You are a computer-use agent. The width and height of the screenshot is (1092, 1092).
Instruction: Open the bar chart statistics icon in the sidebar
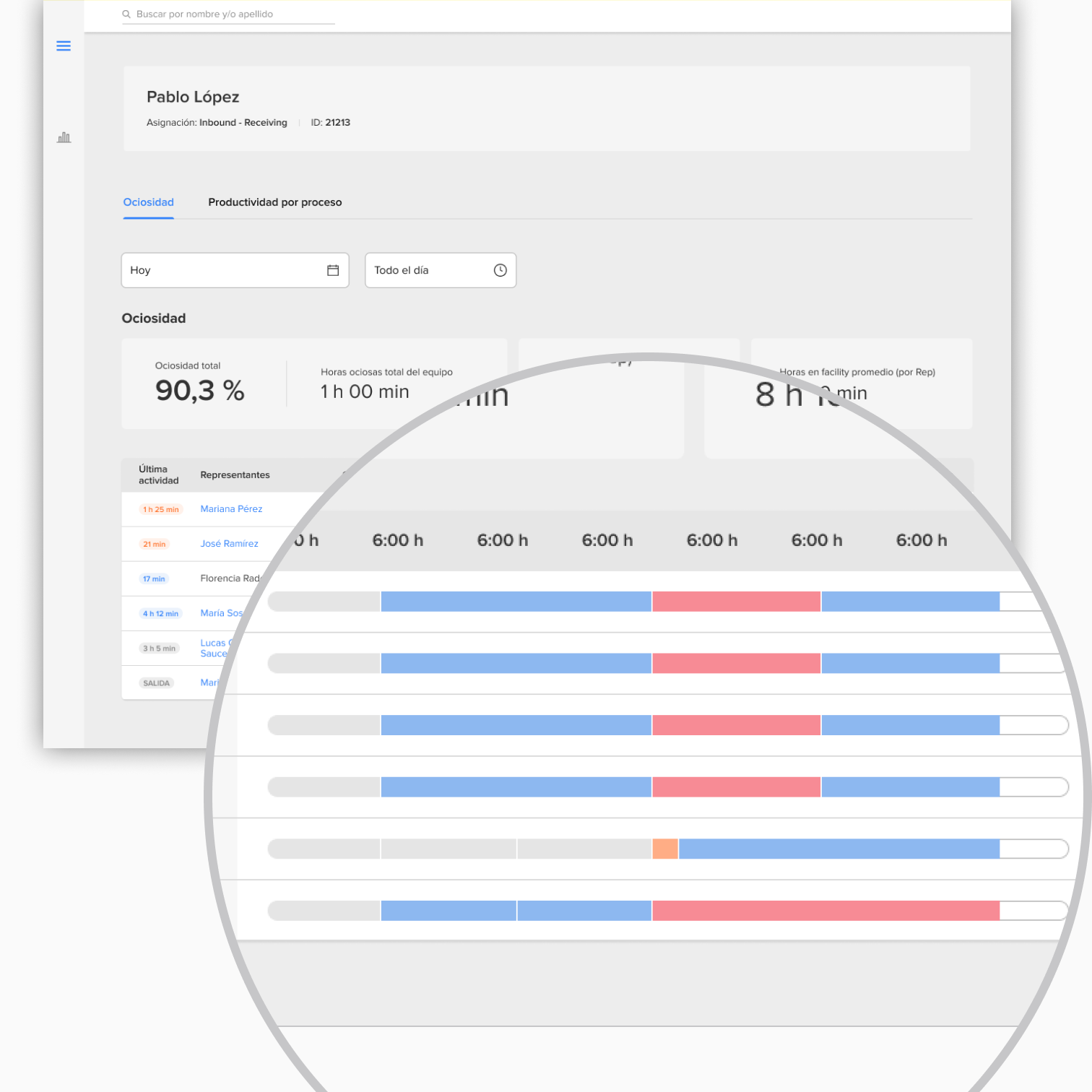(x=64, y=137)
